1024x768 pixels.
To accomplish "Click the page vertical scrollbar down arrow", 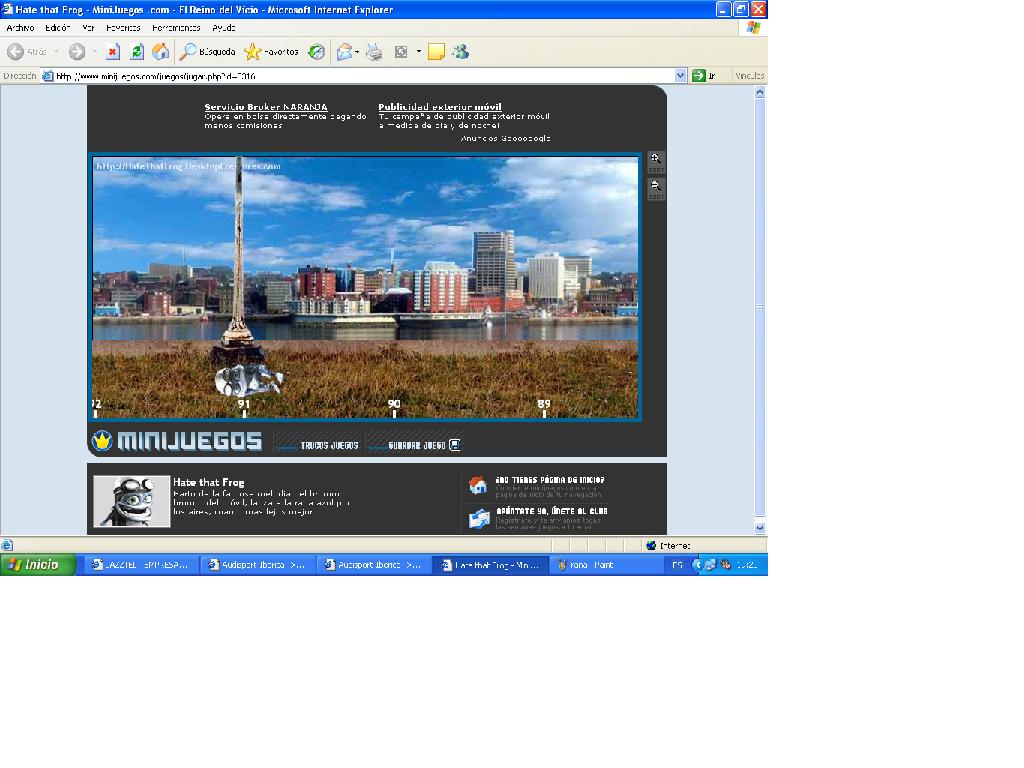I will (760, 528).
